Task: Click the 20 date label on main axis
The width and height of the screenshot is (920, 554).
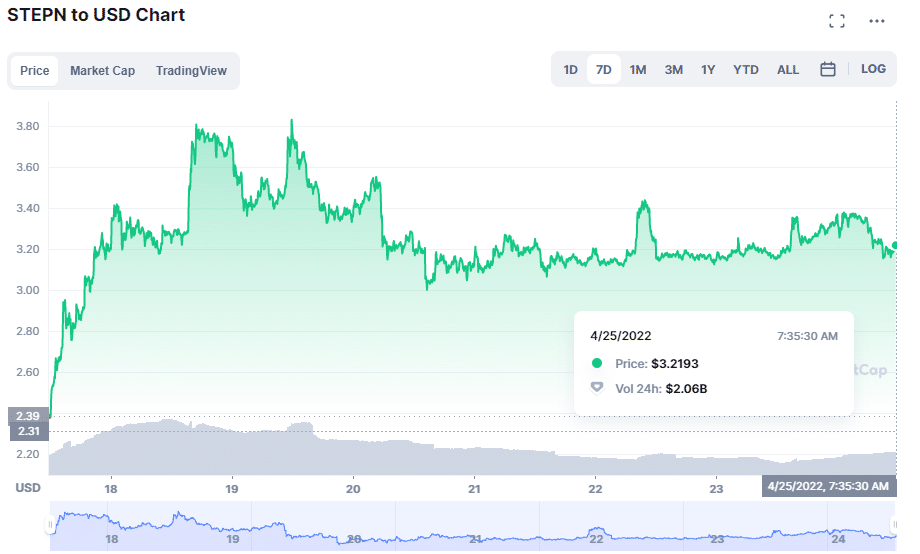Action: (353, 489)
